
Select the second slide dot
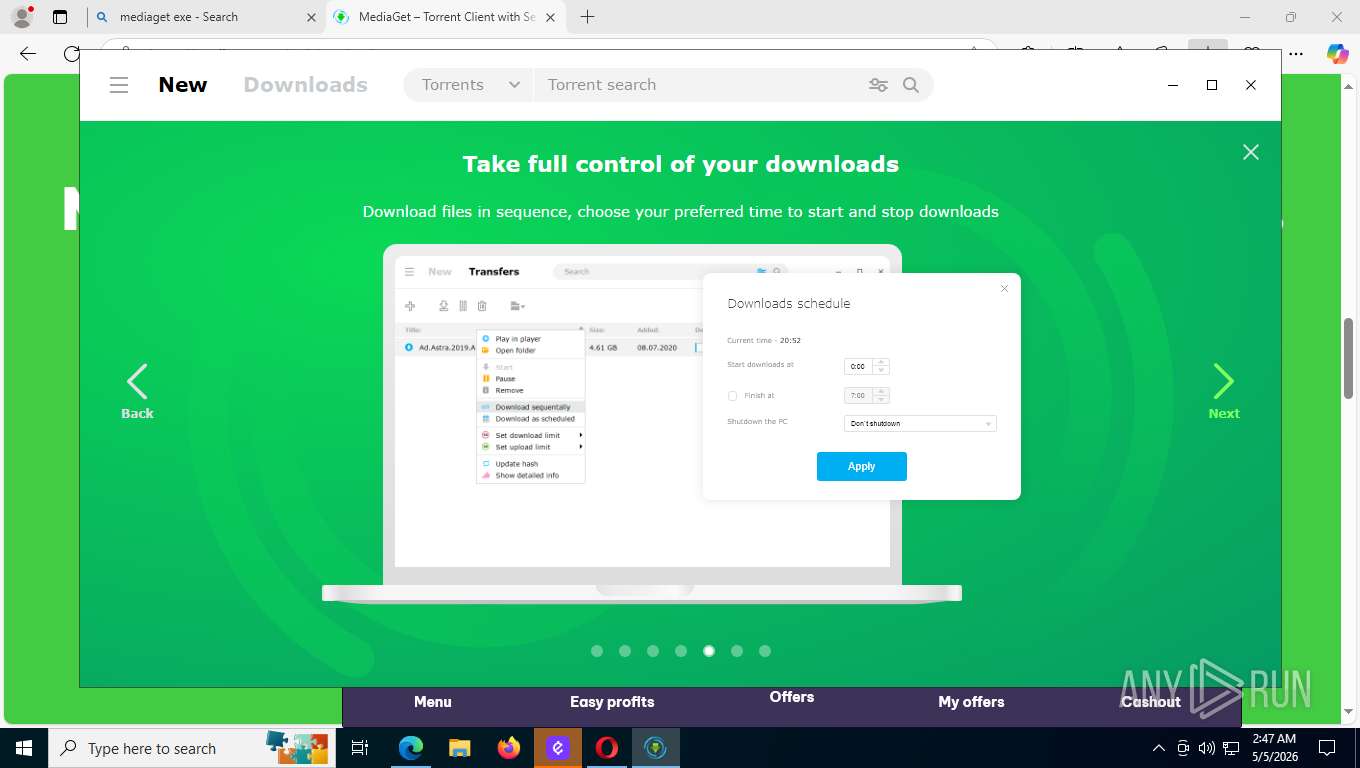(x=625, y=651)
